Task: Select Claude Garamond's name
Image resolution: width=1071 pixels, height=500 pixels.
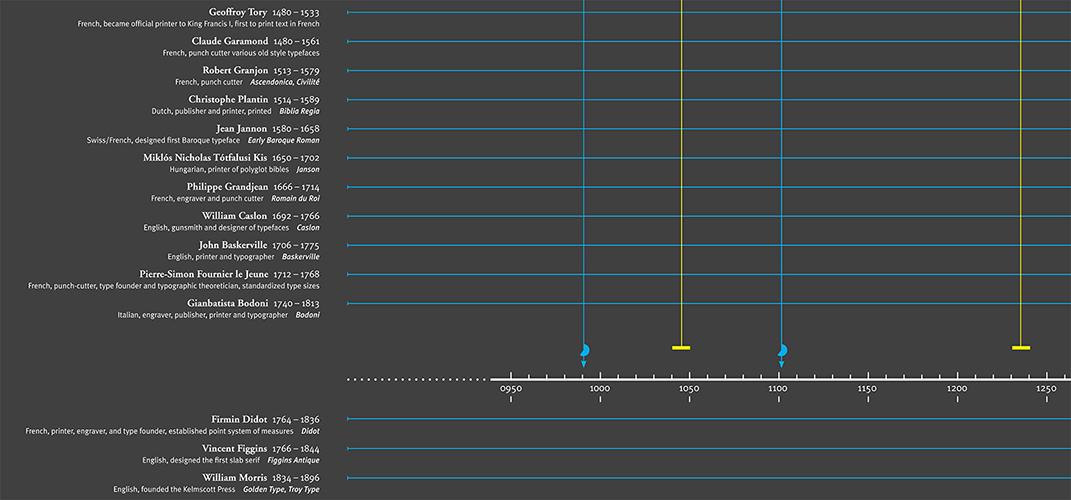Action: point(230,41)
